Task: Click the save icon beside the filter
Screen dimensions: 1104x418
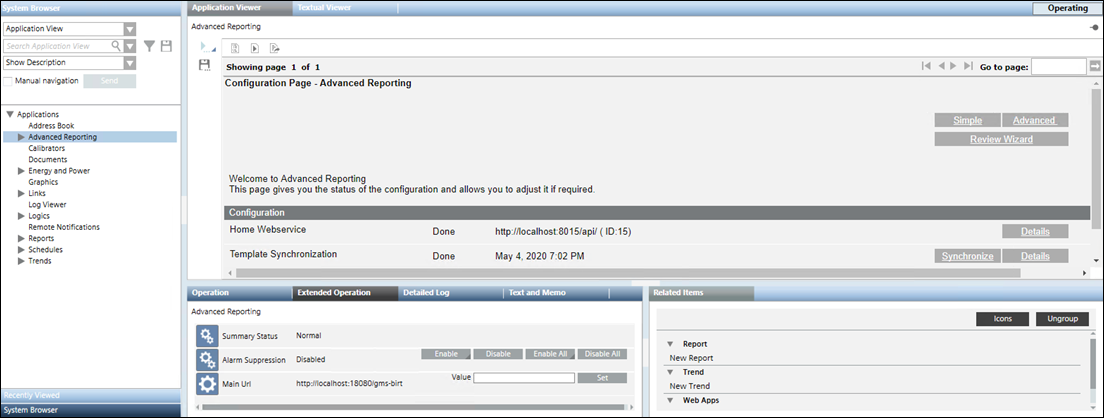Action: (x=166, y=46)
